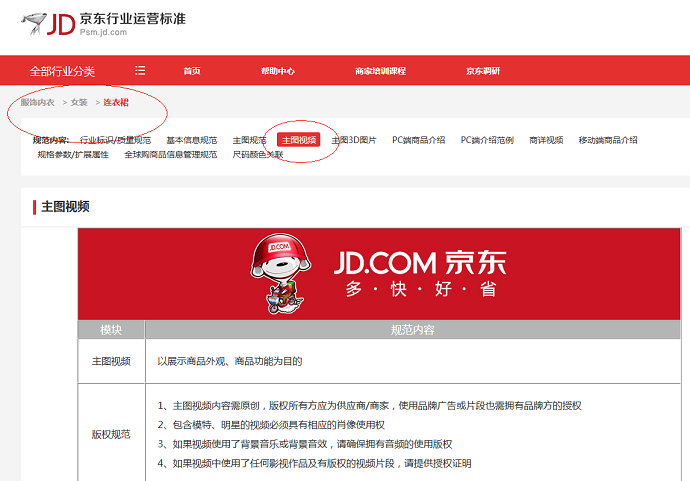This screenshot has height=481, width=690.
Task: Click the 女装 breadcrumb link
Action: (79, 103)
